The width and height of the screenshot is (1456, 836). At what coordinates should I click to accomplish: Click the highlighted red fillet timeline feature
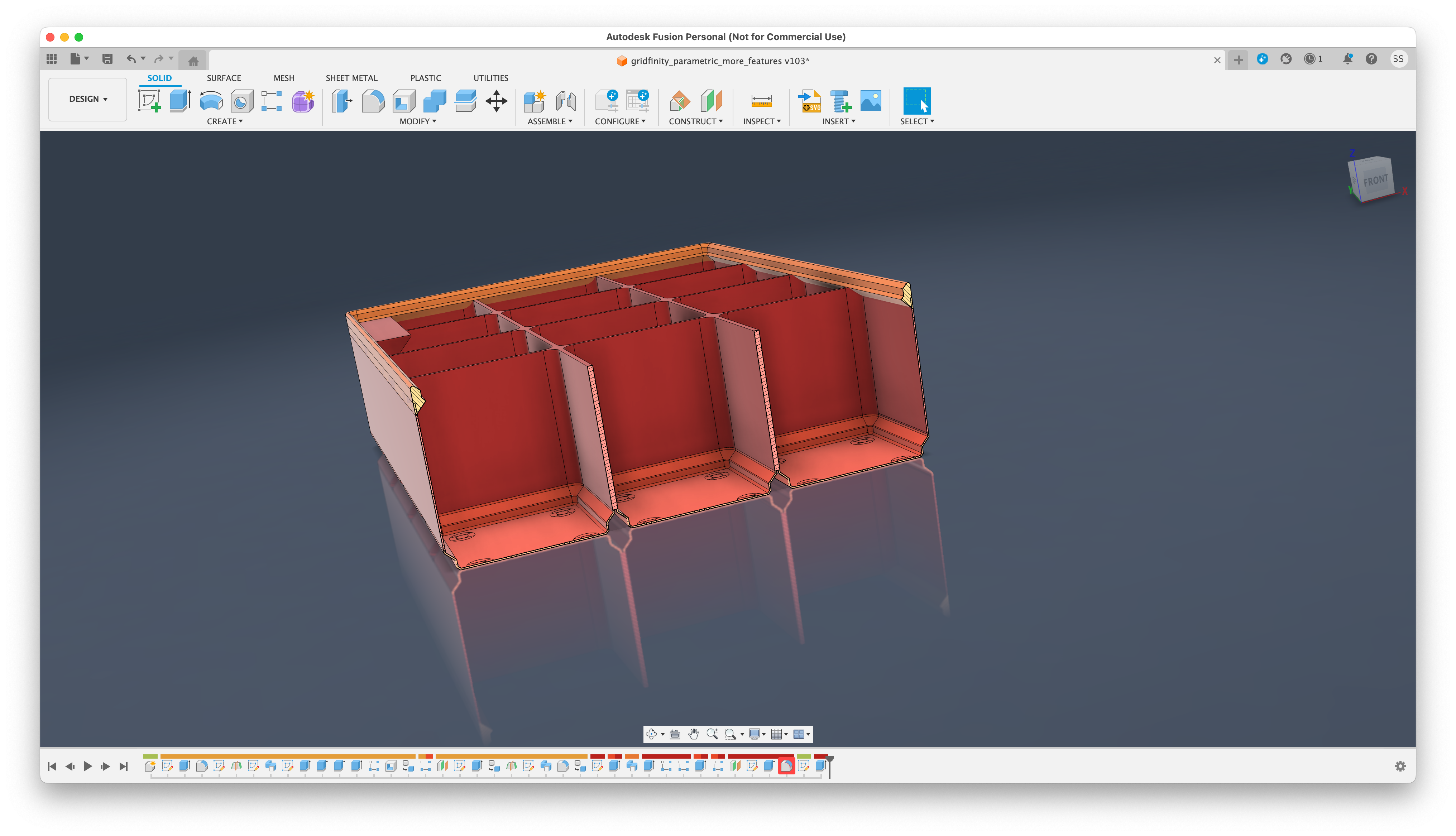point(786,765)
